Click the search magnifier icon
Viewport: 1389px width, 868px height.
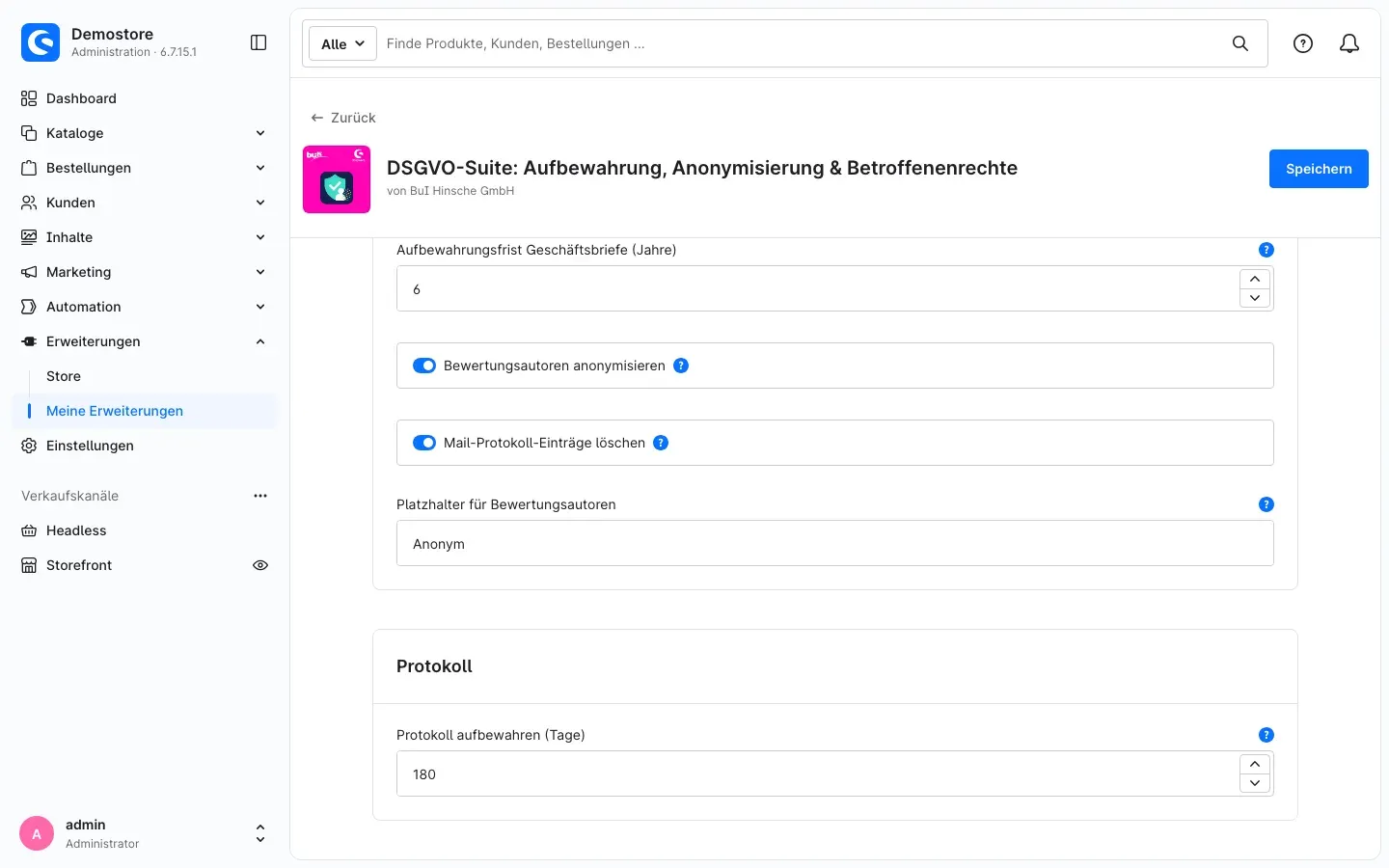[1240, 43]
